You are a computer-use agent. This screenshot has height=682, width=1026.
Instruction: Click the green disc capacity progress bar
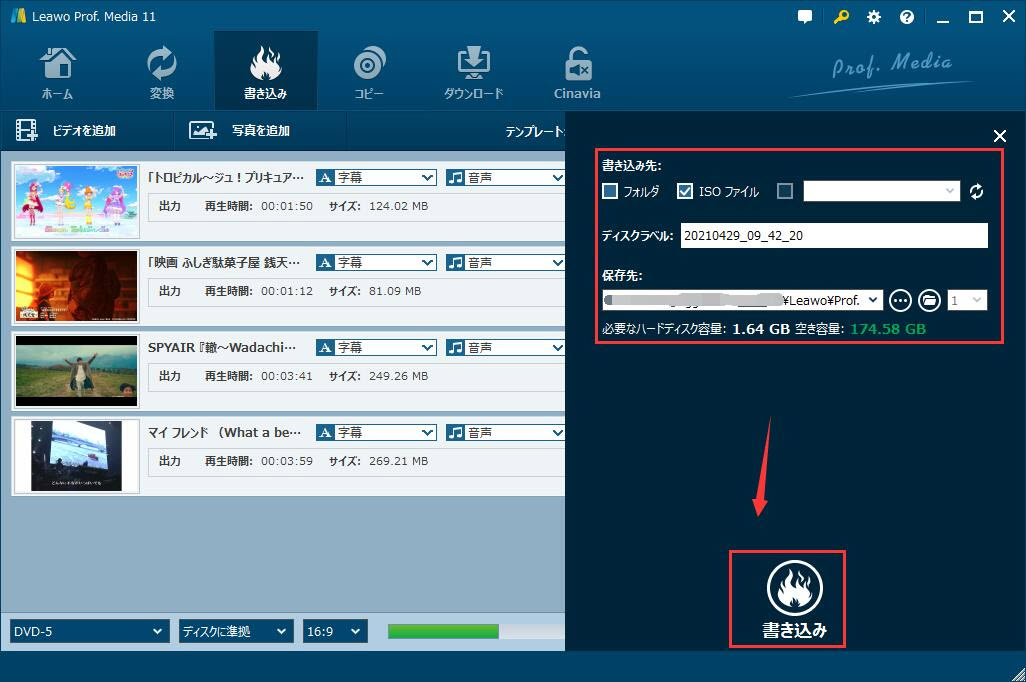(443, 631)
